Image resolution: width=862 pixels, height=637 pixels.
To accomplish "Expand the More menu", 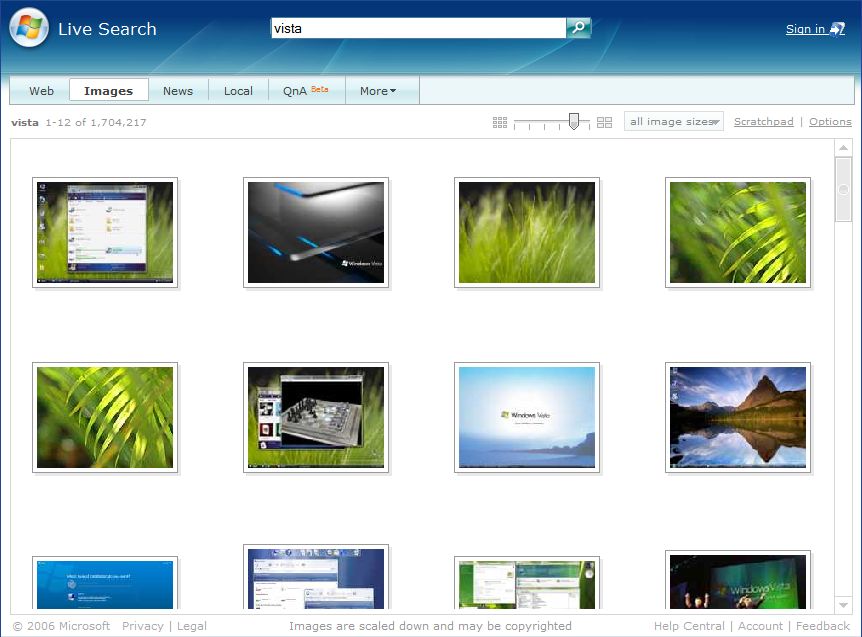I will tap(378, 91).
